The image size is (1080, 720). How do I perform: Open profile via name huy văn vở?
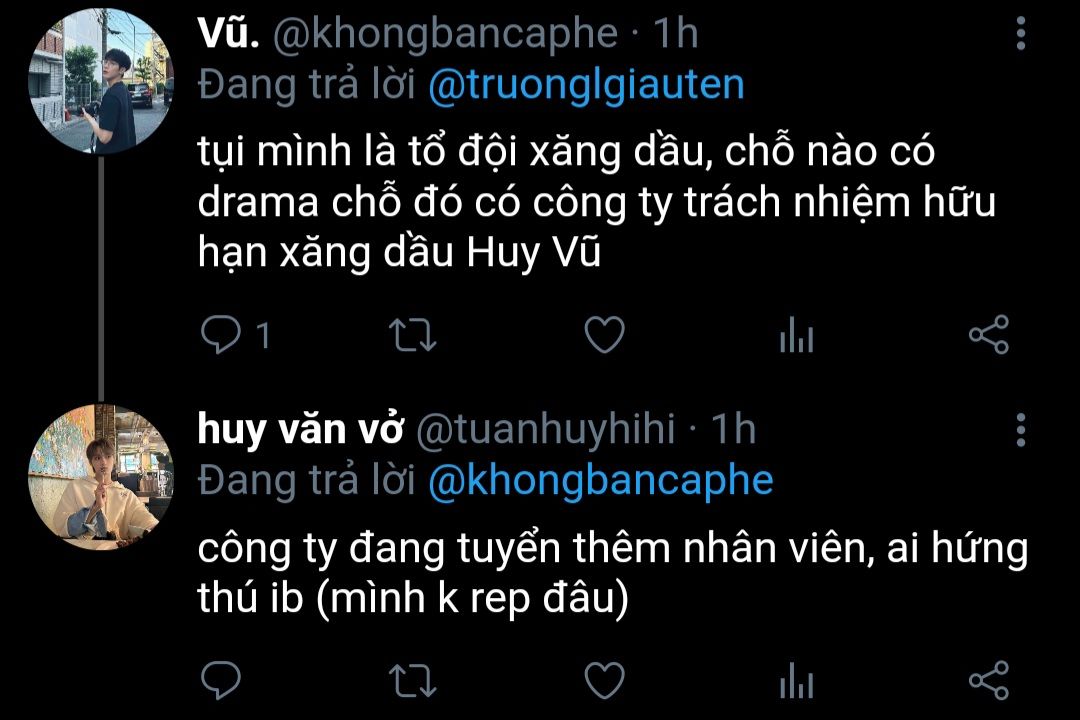click(300, 429)
